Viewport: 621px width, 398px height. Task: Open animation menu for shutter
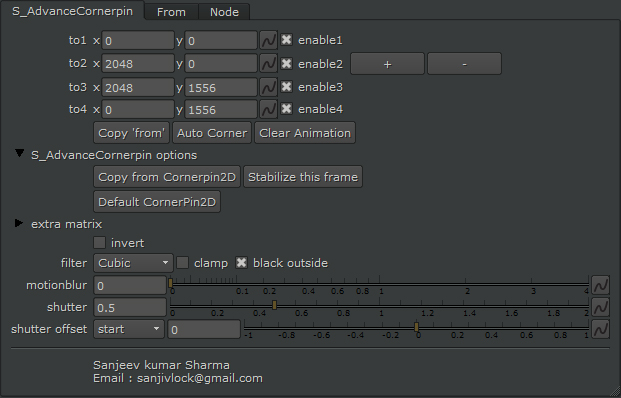click(x=600, y=307)
